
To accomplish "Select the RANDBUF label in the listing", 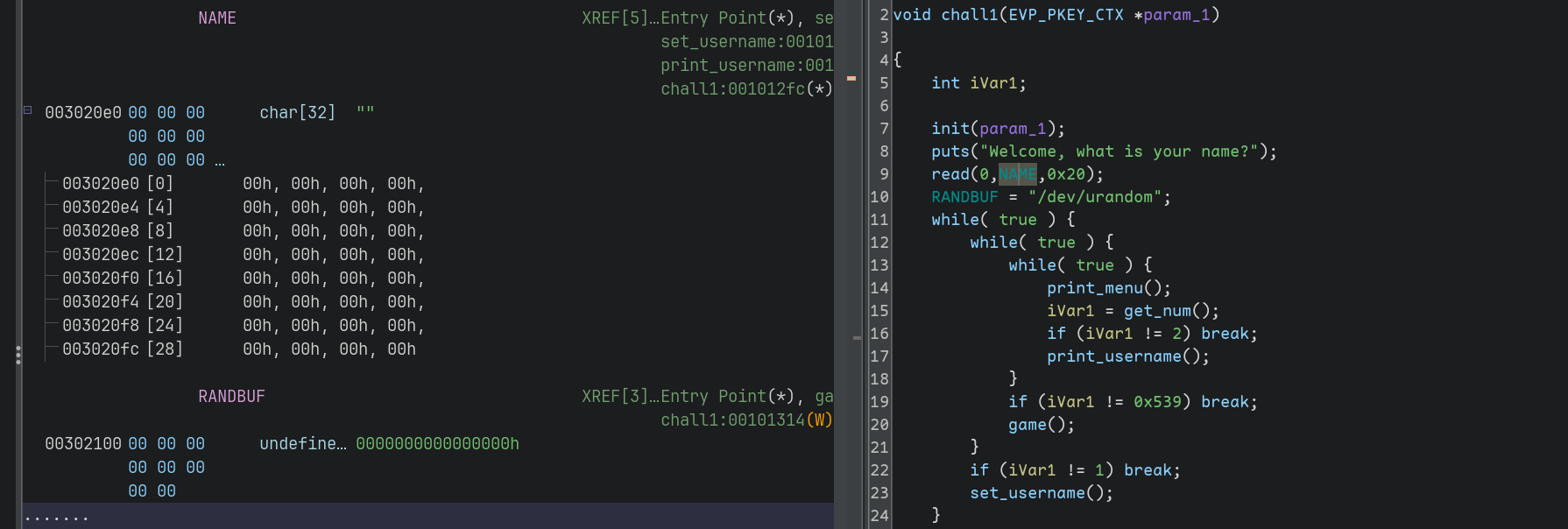I will [x=231, y=397].
